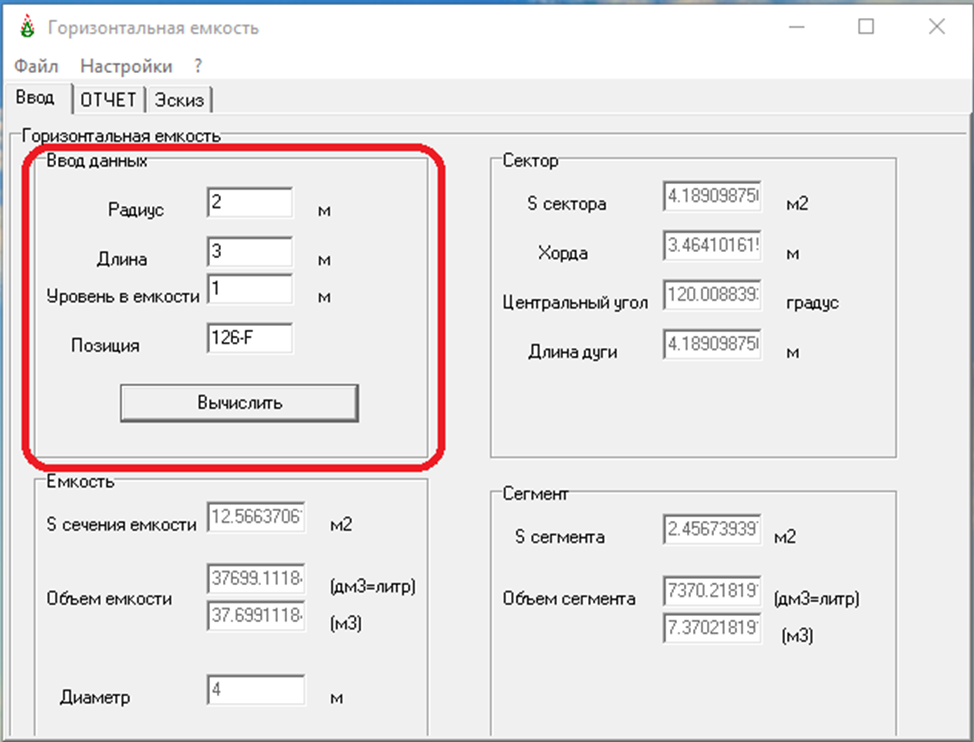
Task: Click the Уровень в емкости input field
Action: pyautogui.click(x=250, y=289)
